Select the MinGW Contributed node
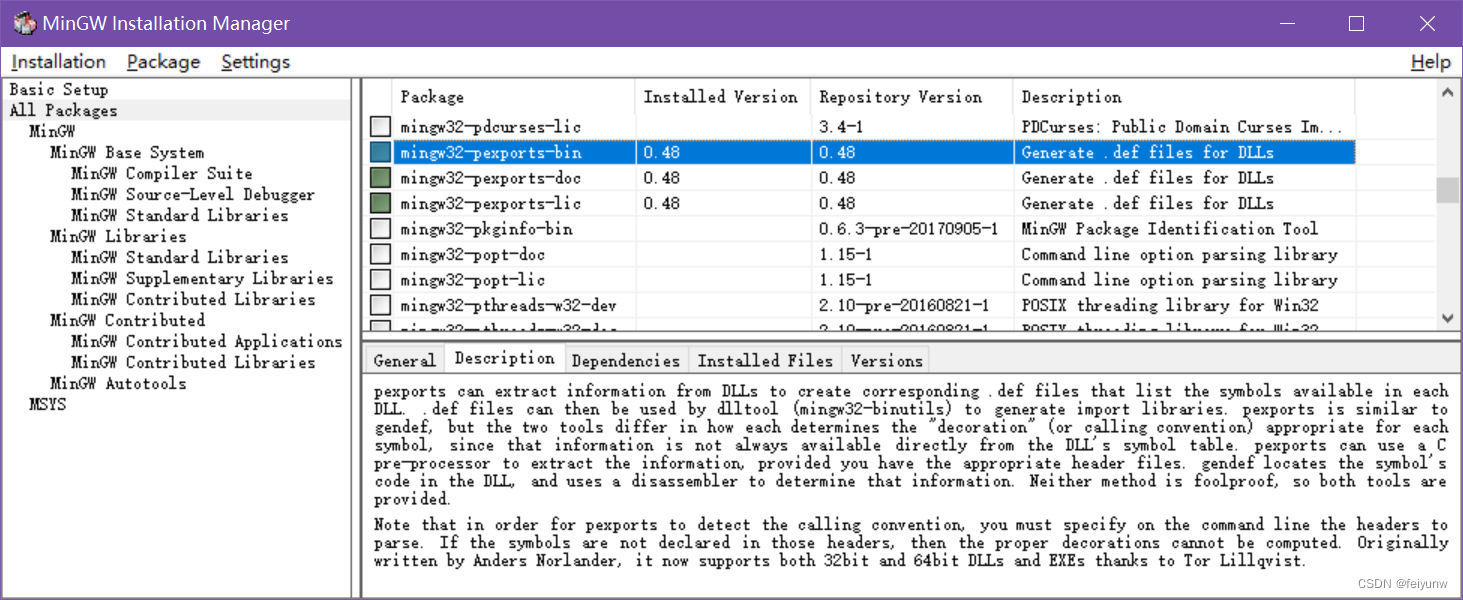The width and height of the screenshot is (1463, 600). tap(127, 320)
